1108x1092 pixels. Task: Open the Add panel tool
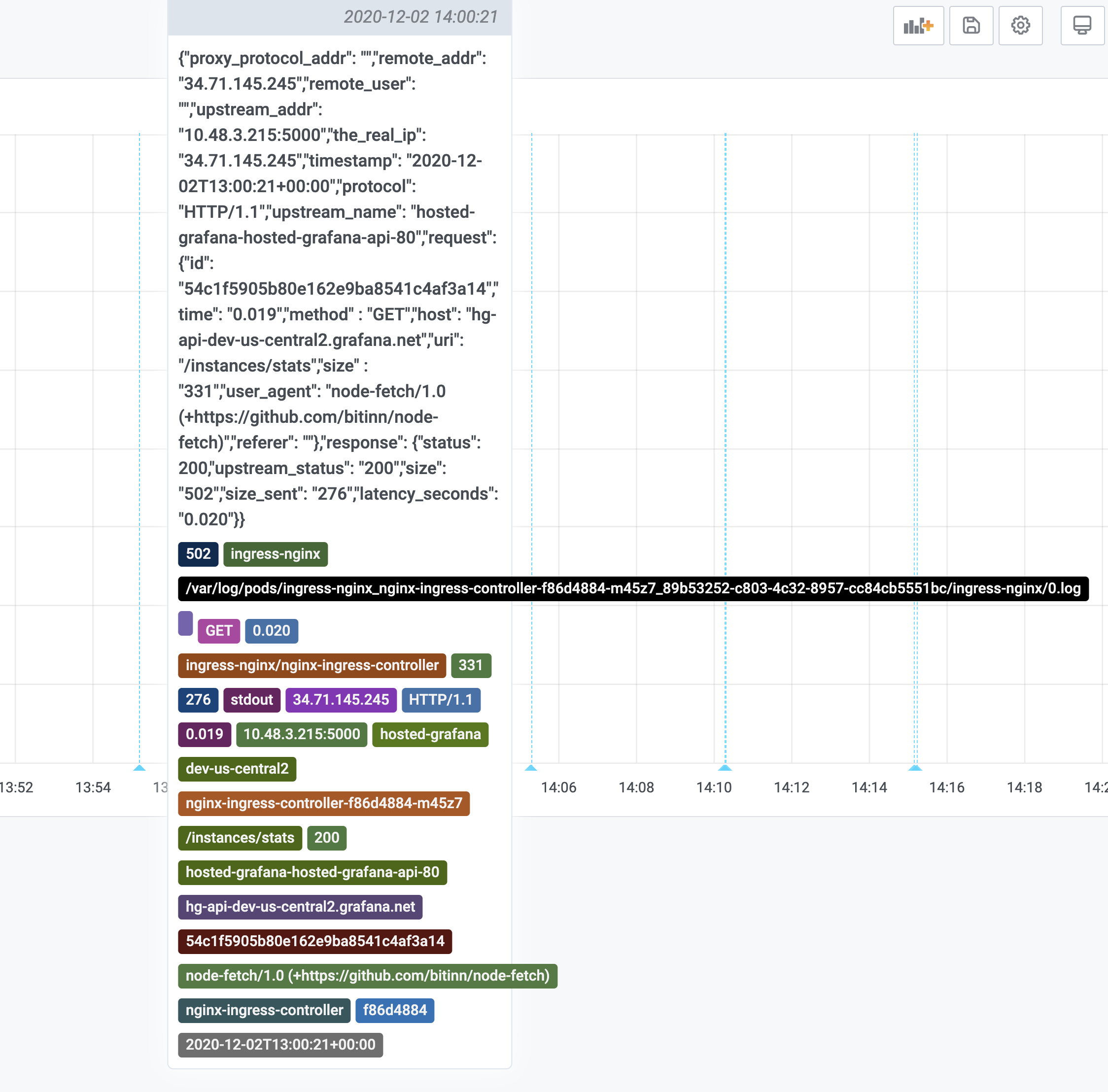[x=918, y=25]
